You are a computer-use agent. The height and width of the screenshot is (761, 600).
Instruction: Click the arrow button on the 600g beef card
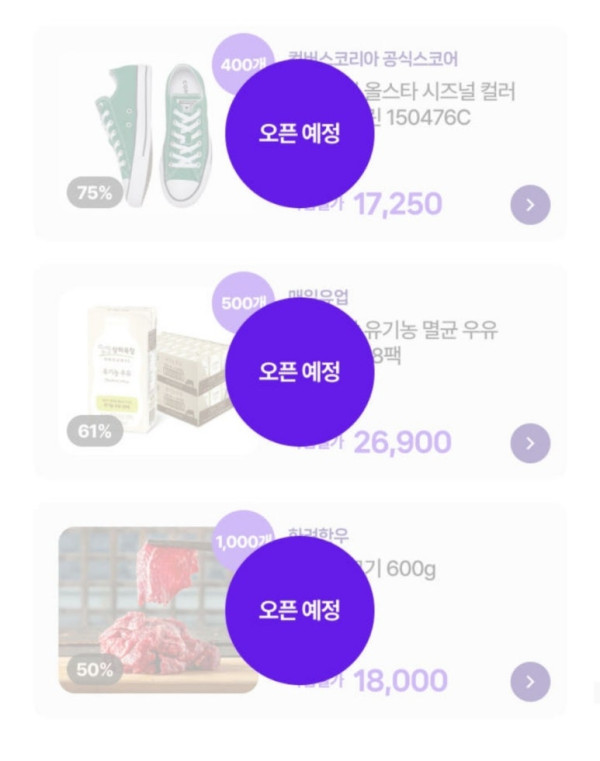(x=530, y=682)
